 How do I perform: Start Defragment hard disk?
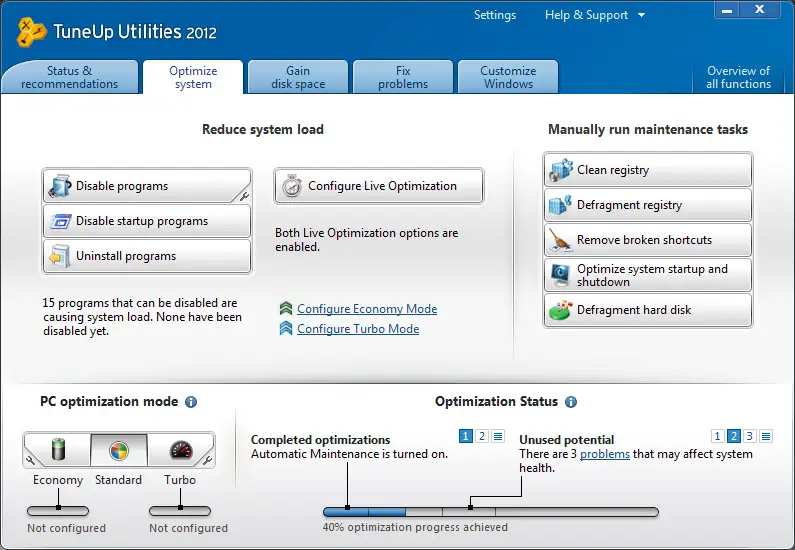[648, 310]
